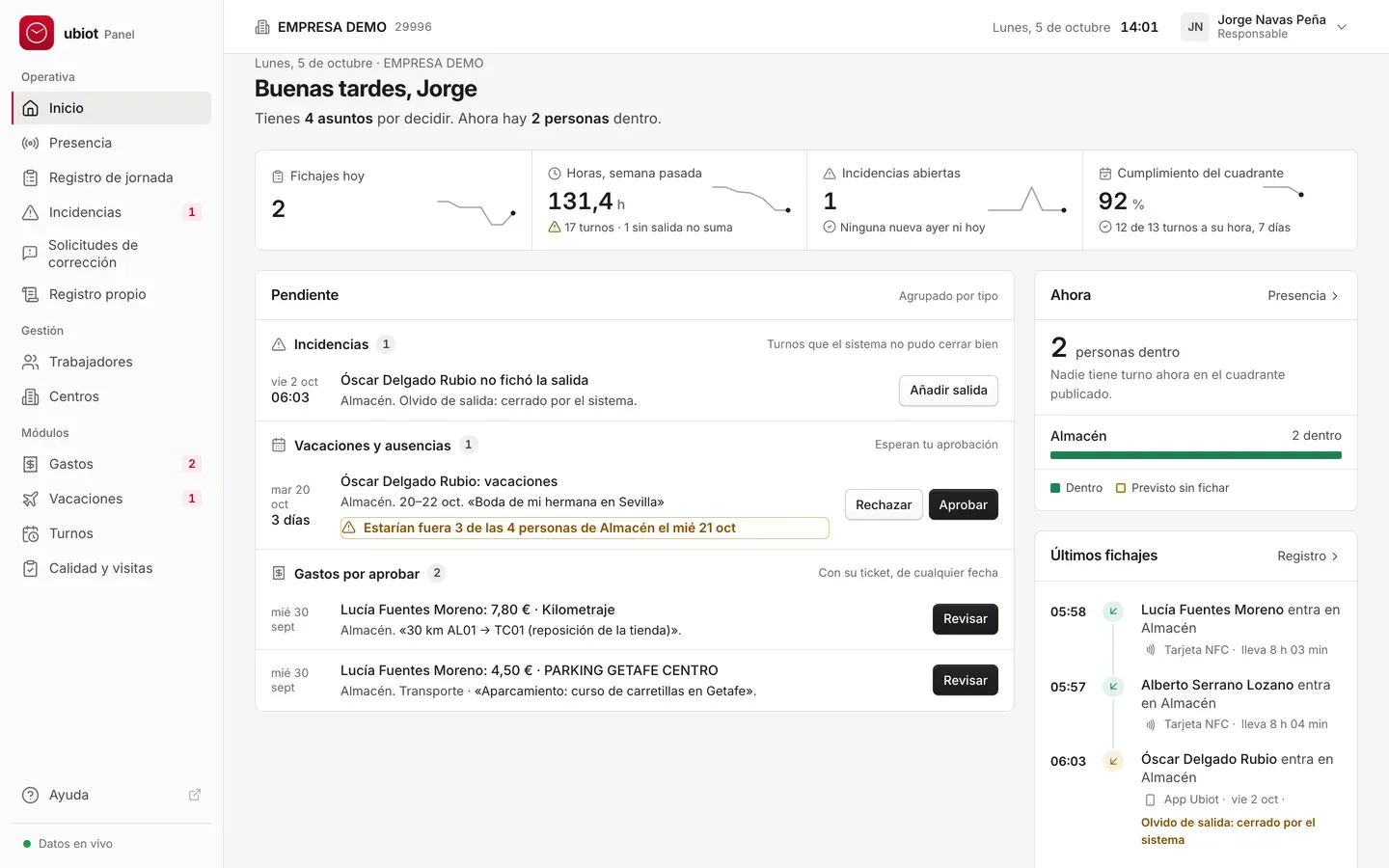
Task: Open the Presencia link in Ahora panel
Action: click(1303, 296)
